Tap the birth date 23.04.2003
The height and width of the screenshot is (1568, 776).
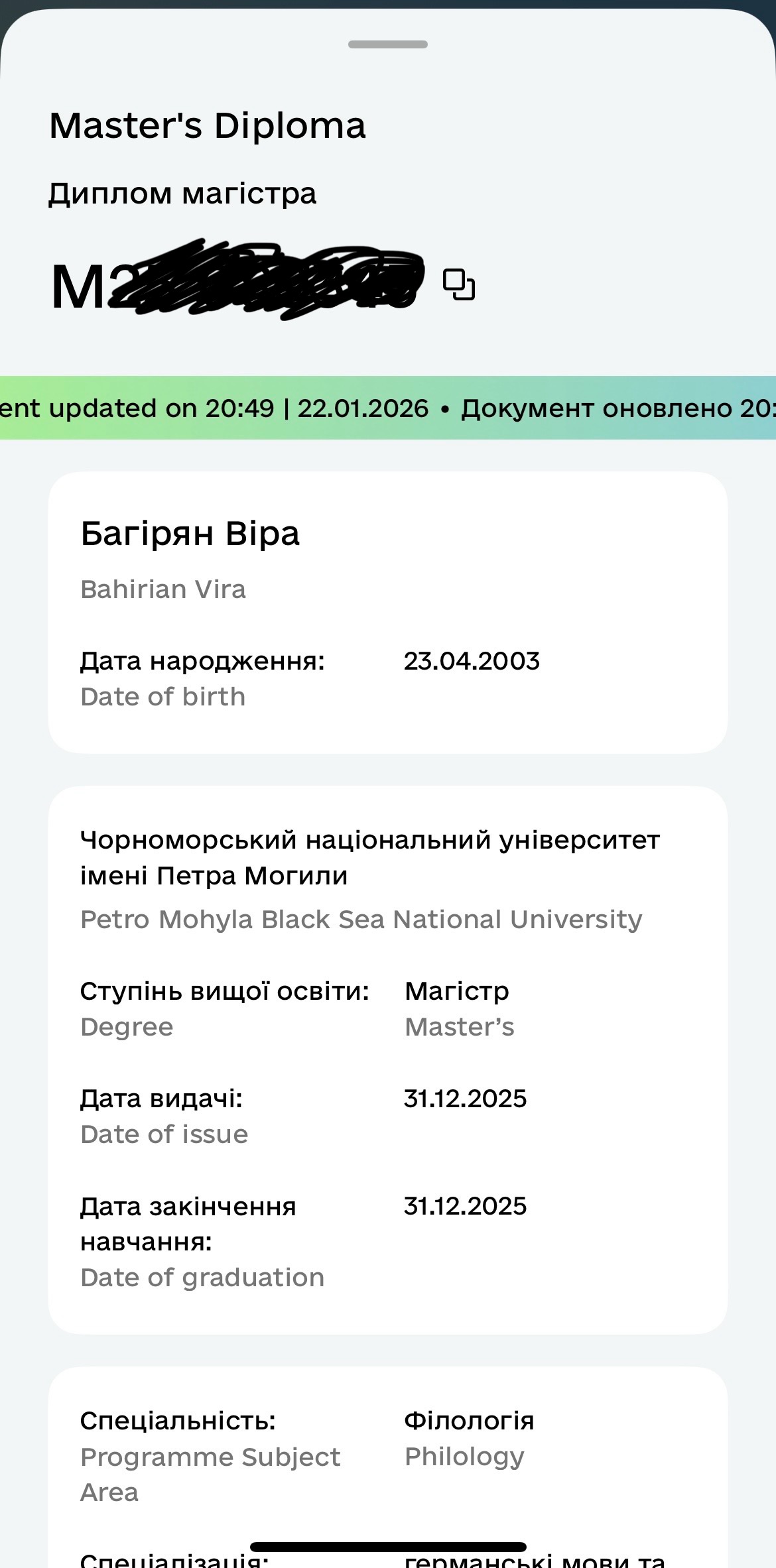[x=472, y=661]
